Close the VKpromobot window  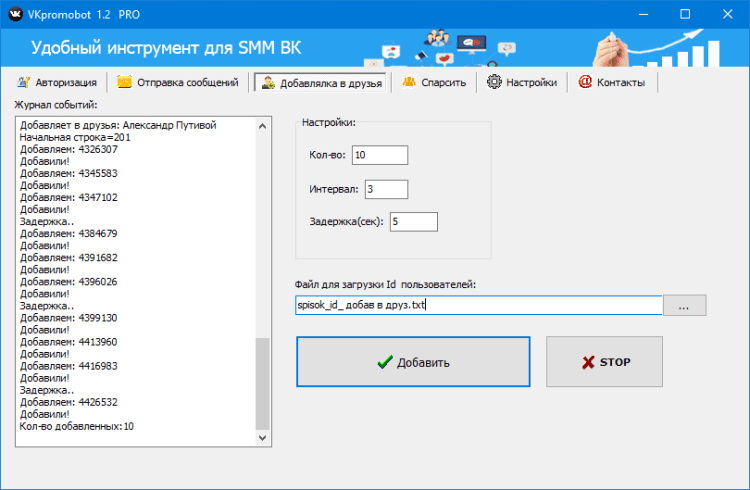(x=728, y=14)
